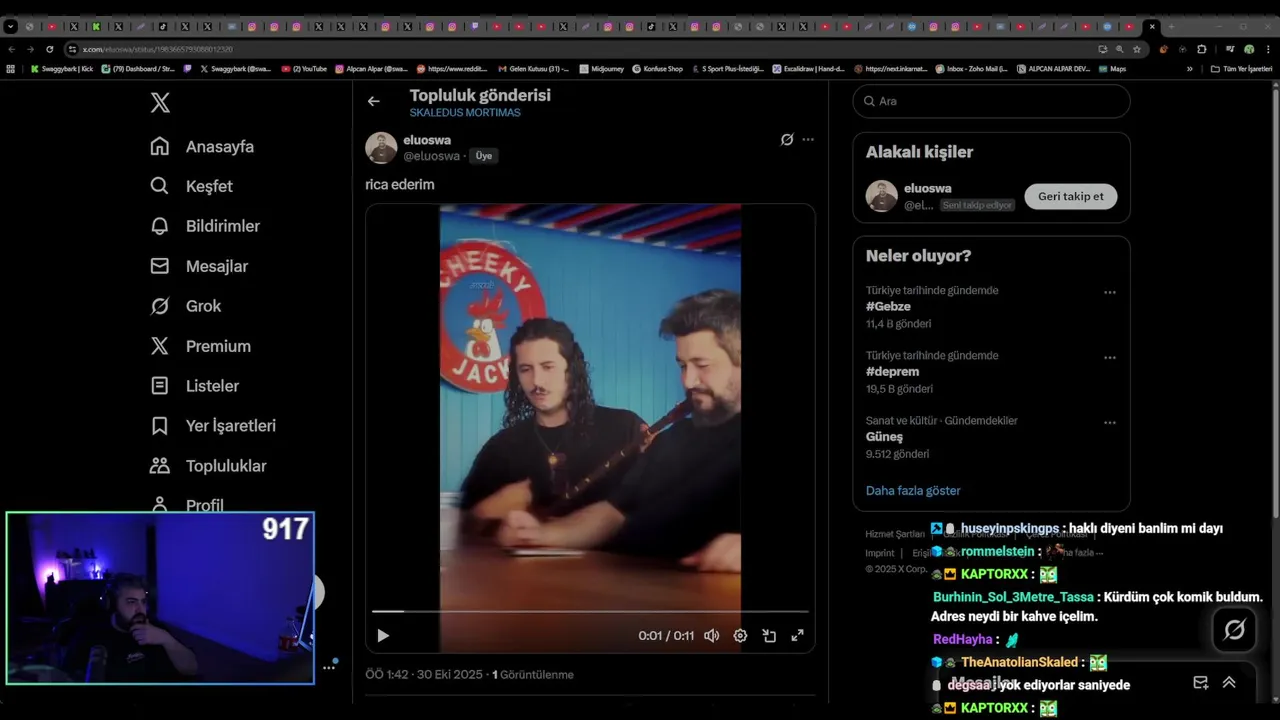Screen dimensions: 1280x720
Task: Show hidden bookmarks overflow chevron
Action: 1189,69
